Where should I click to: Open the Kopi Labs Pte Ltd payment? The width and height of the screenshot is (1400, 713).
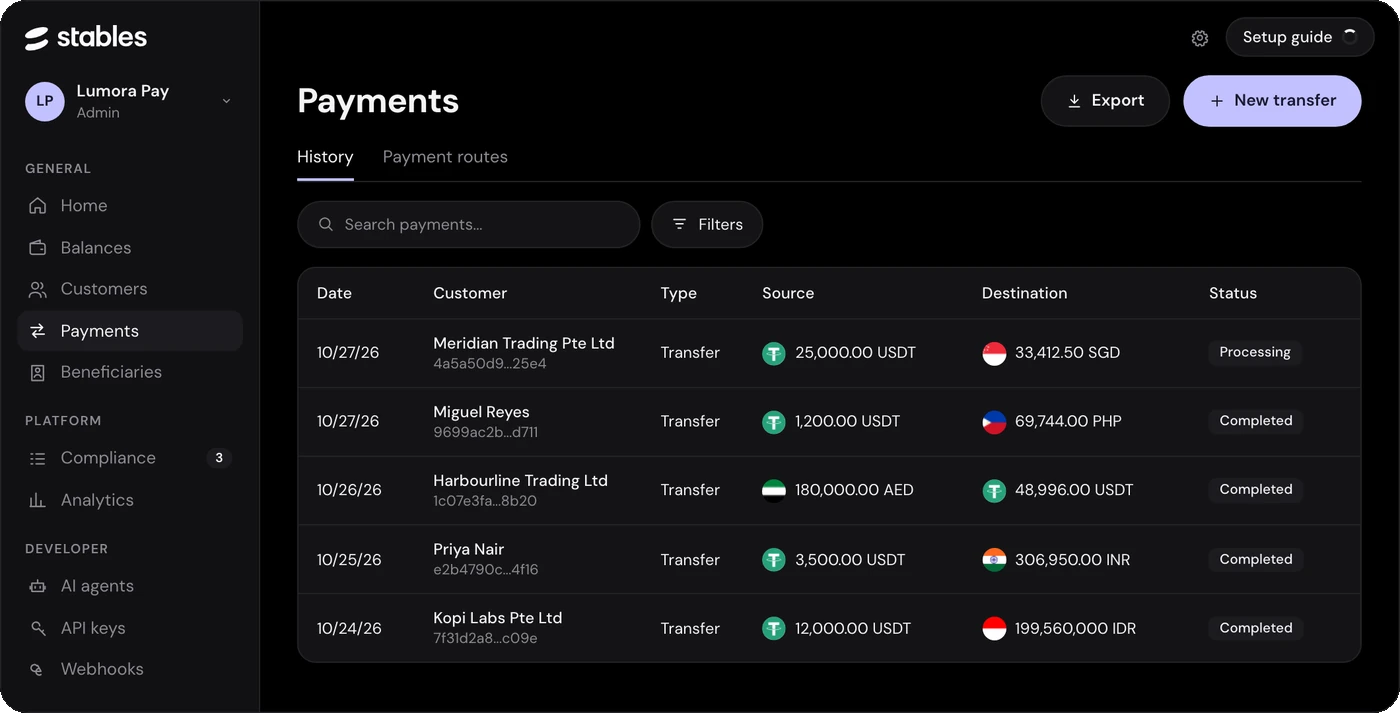[829, 628]
